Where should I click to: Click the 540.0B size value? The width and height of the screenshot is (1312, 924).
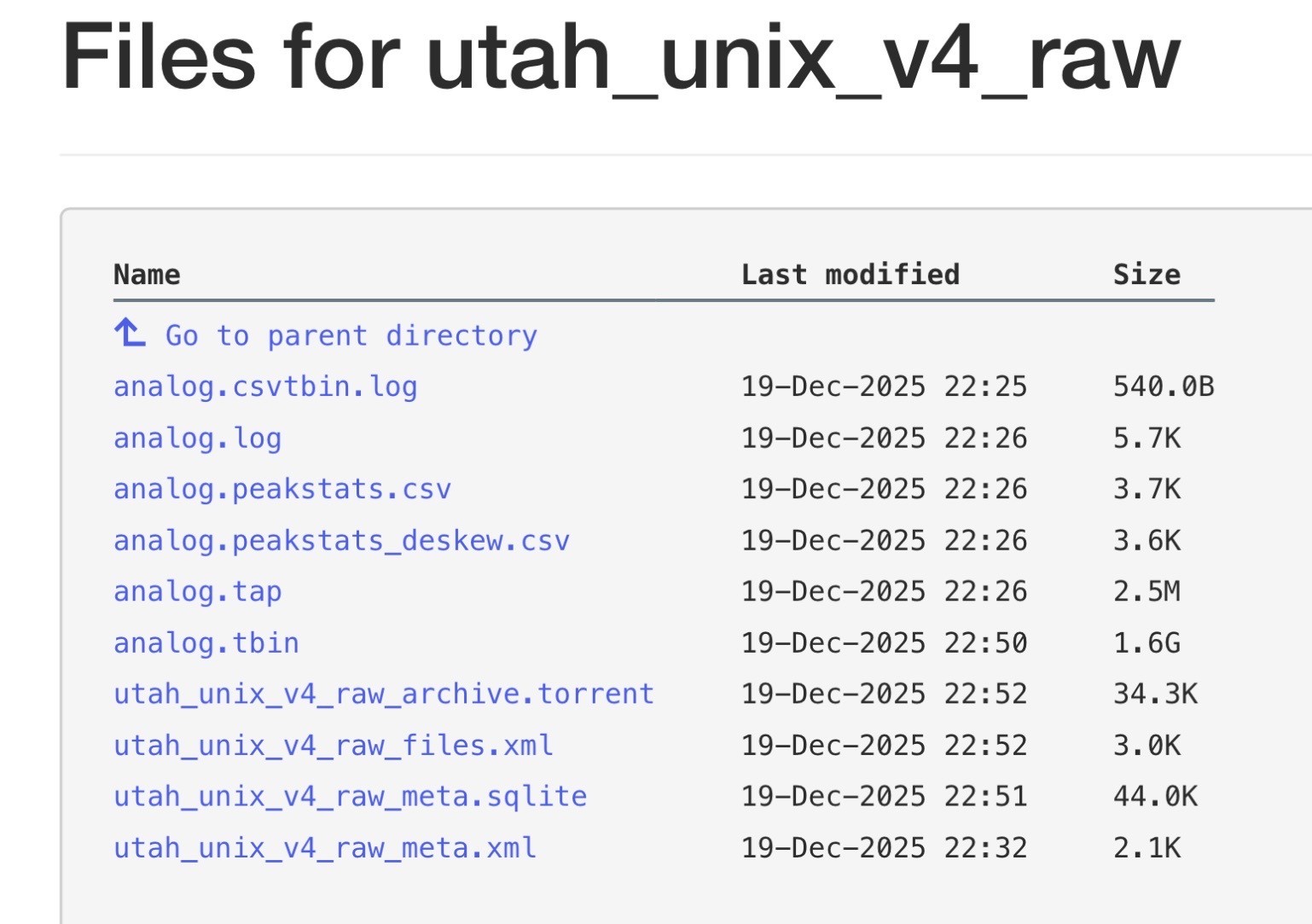[x=1164, y=386]
